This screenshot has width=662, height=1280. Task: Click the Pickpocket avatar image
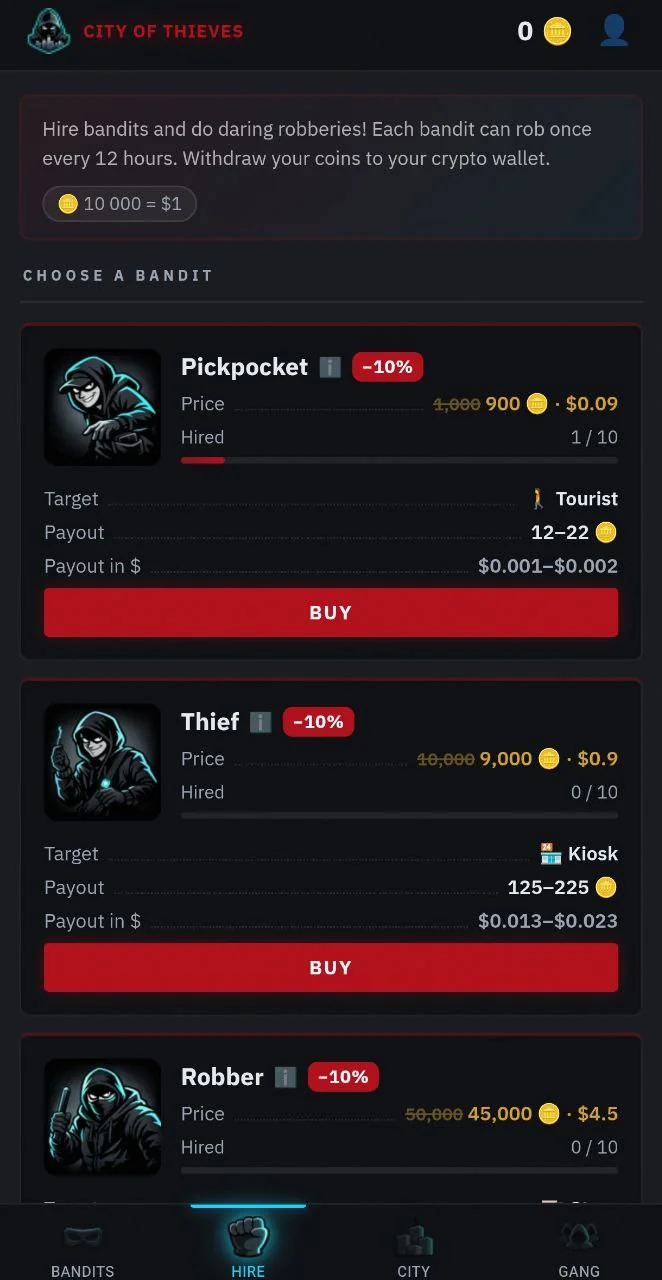pos(102,407)
